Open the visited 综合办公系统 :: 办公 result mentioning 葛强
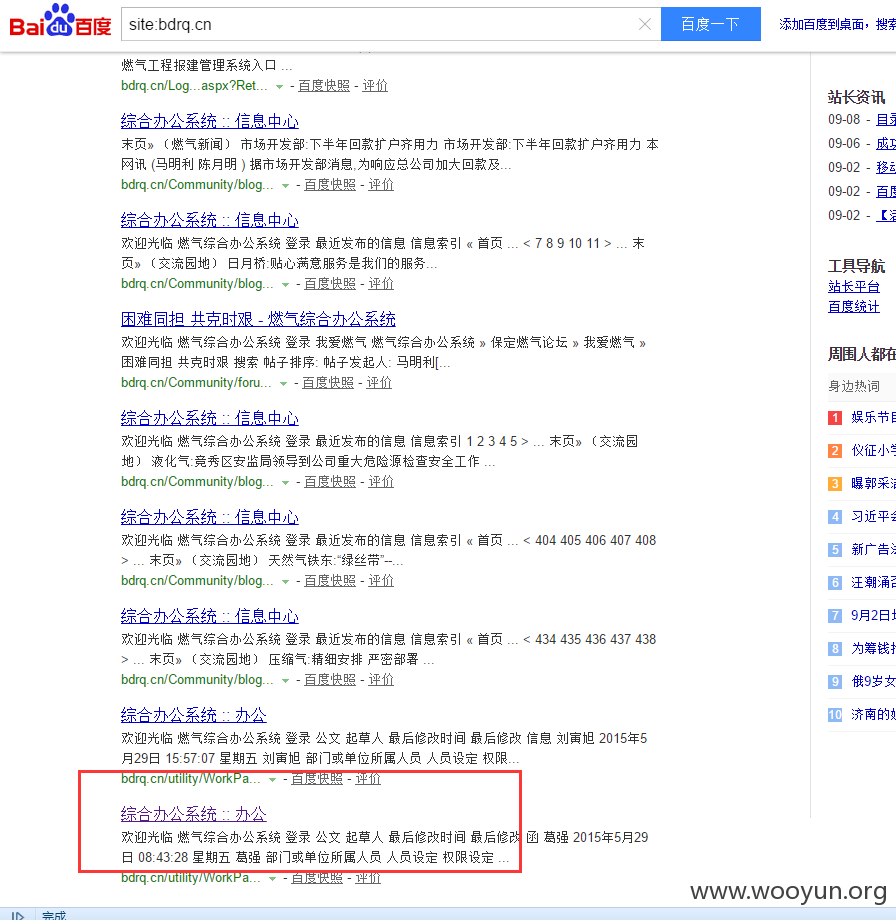Image resolution: width=896 pixels, height=920 pixels. [x=194, y=816]
